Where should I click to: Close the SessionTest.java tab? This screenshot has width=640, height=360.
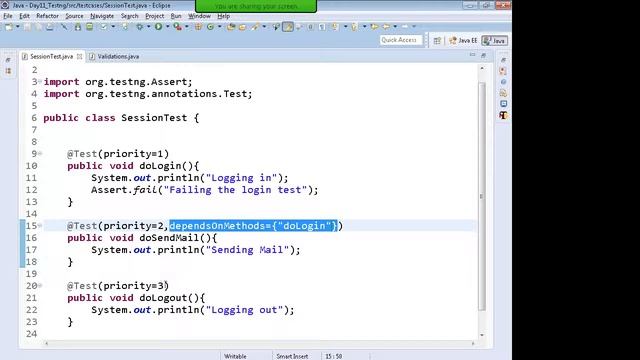coord(80,56)
